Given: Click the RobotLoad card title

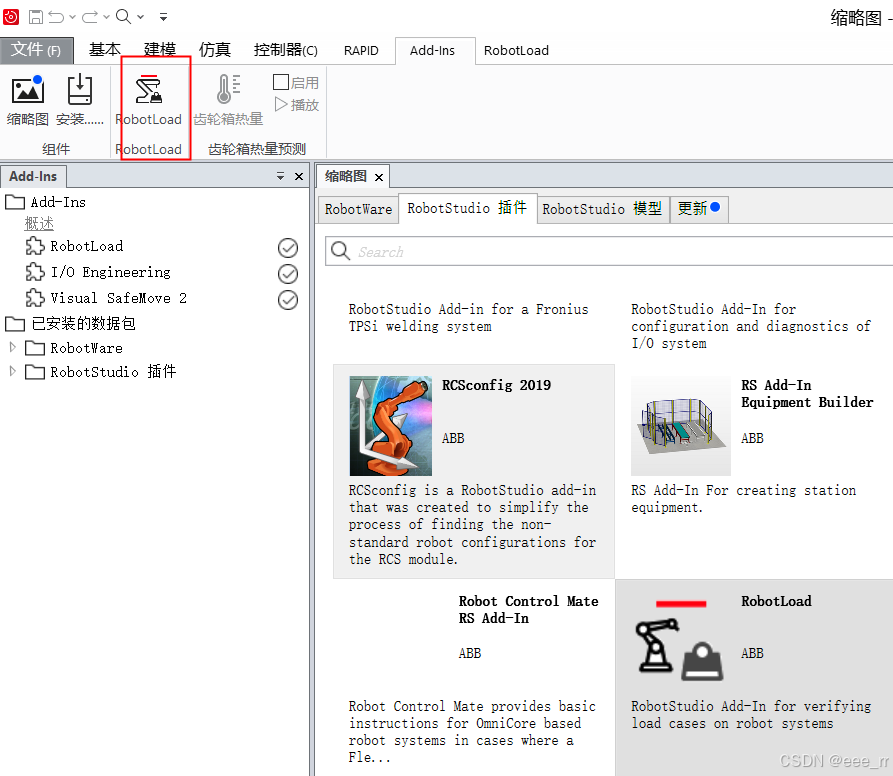Looking at the screenshot, I should tap(776, 601).
